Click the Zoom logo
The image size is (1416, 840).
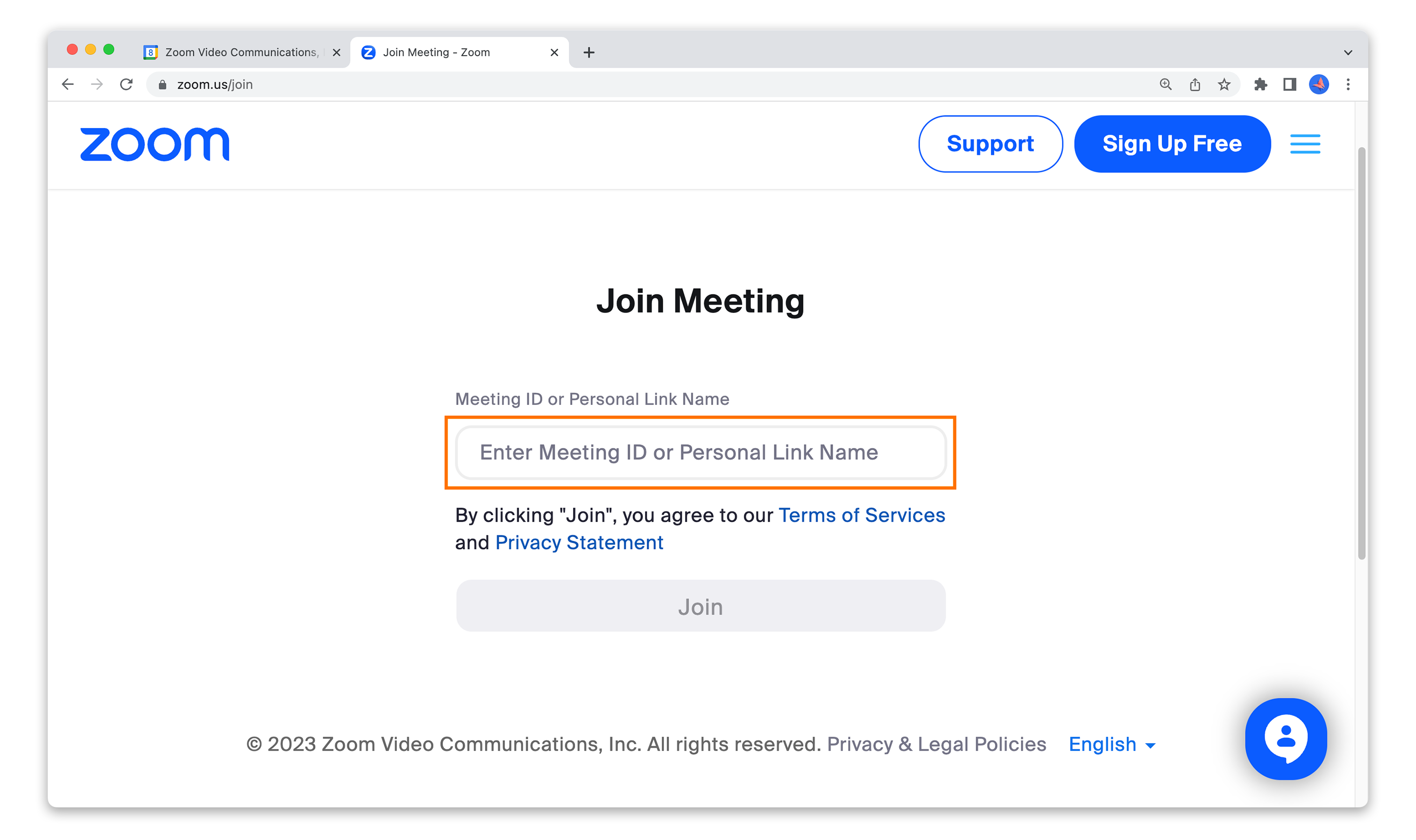(154, 145)
